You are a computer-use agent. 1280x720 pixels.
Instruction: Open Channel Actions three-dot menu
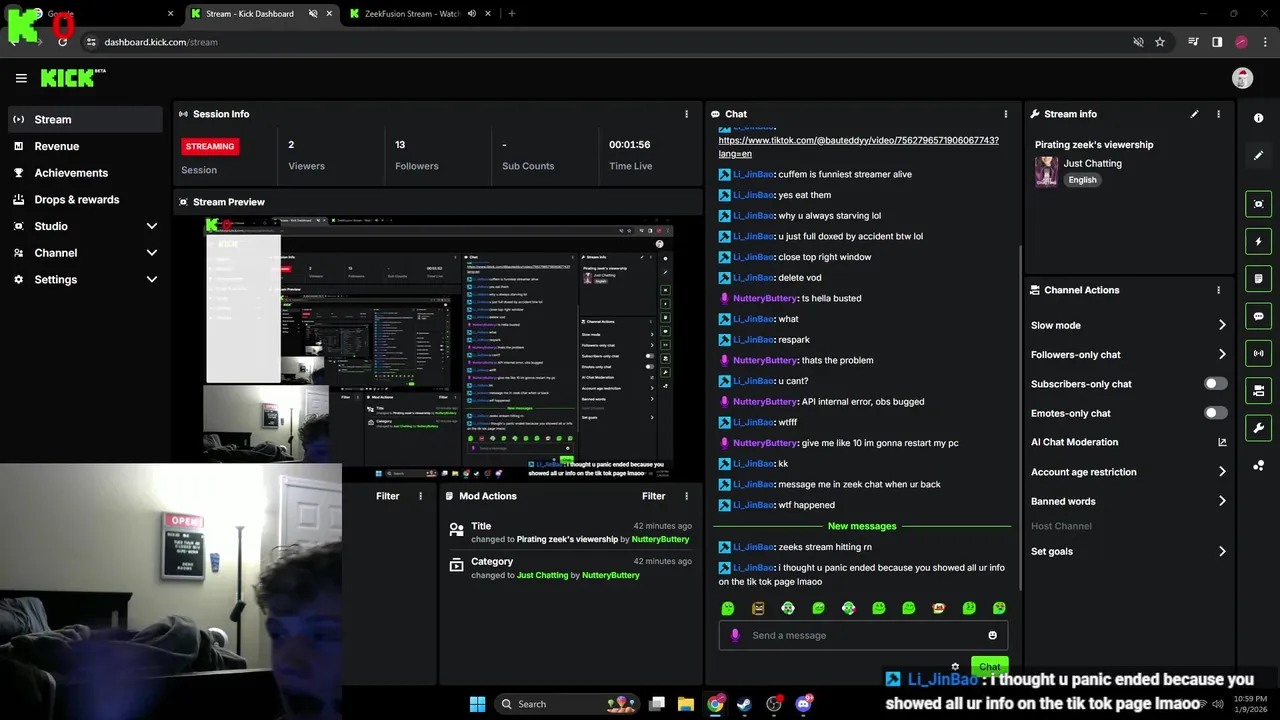[x=1218, y=290]
